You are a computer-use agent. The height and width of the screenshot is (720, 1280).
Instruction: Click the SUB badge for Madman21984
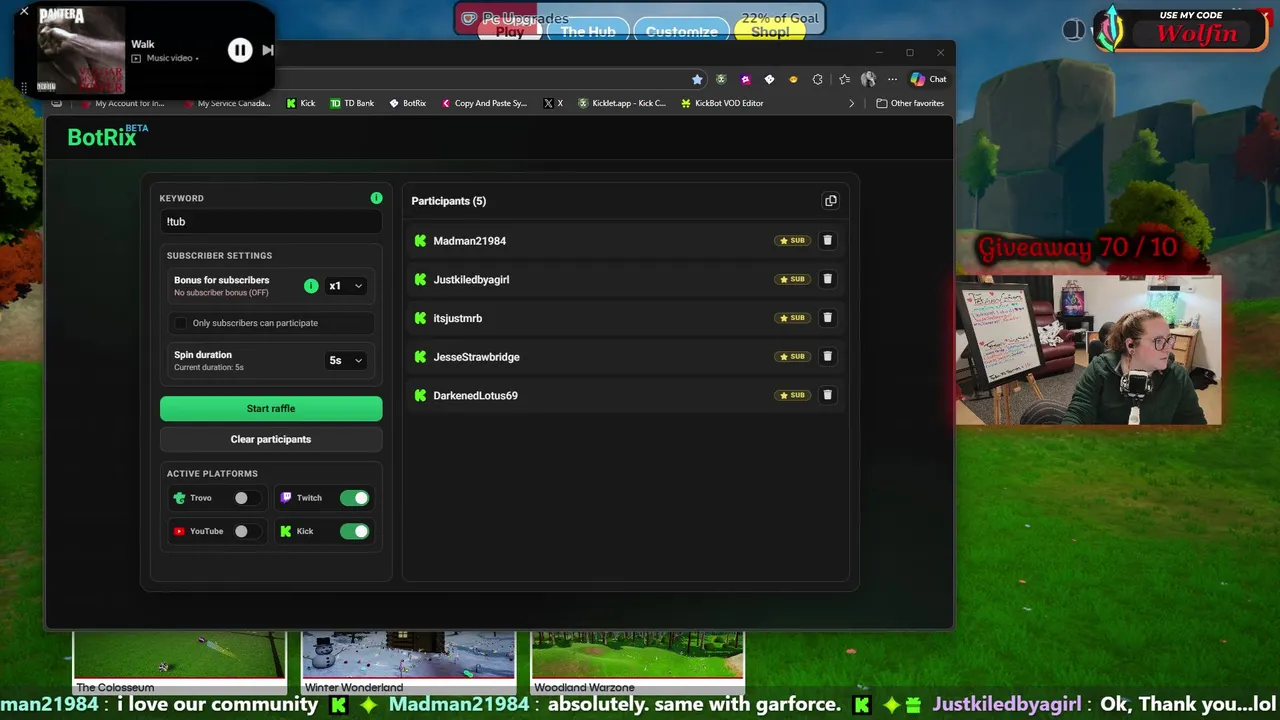tap(792, 240)
